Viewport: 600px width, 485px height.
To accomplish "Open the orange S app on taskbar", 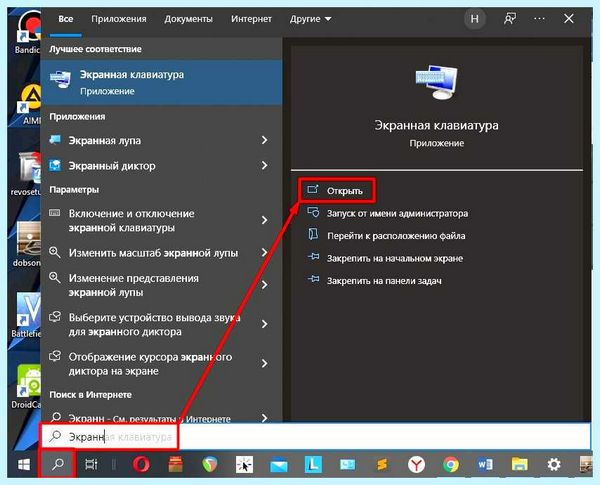I will pos(382,465).
